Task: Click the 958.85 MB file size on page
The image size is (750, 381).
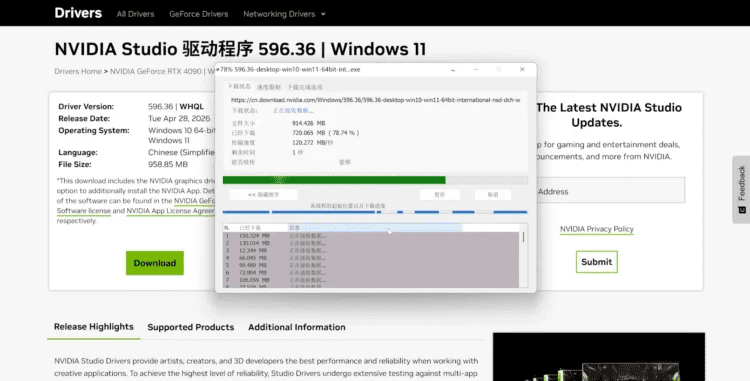Action: pos(168,164)
